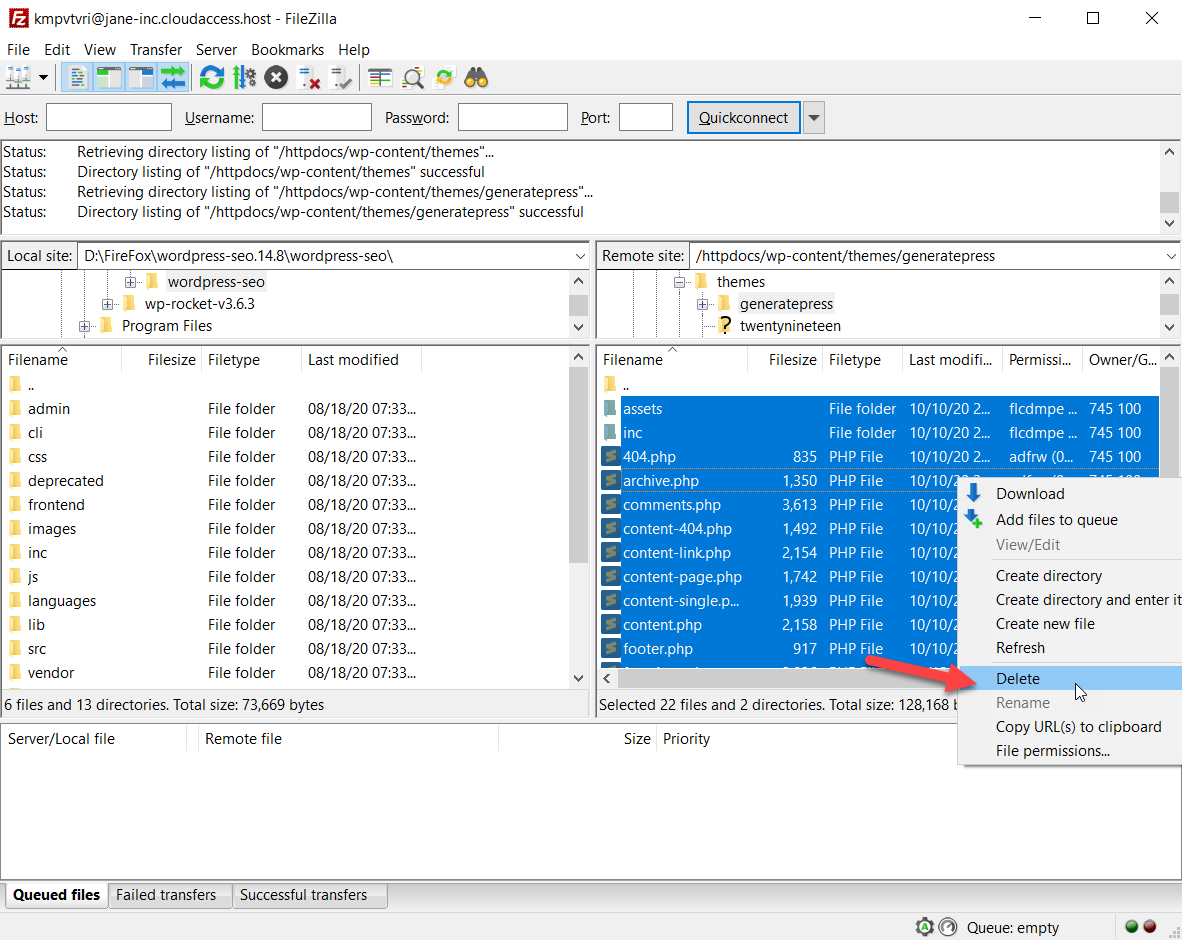Screen dimensions: 1182x940
Task: Toggle local directory tree display
Action: coord(109,77)
